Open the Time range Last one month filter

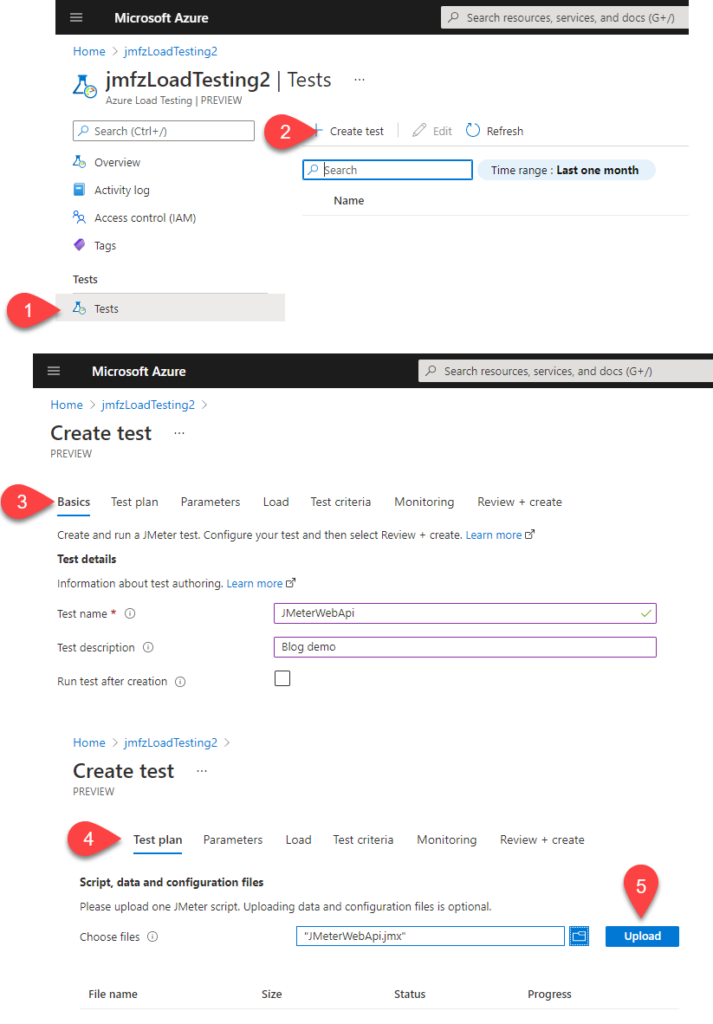coord(565,170)
